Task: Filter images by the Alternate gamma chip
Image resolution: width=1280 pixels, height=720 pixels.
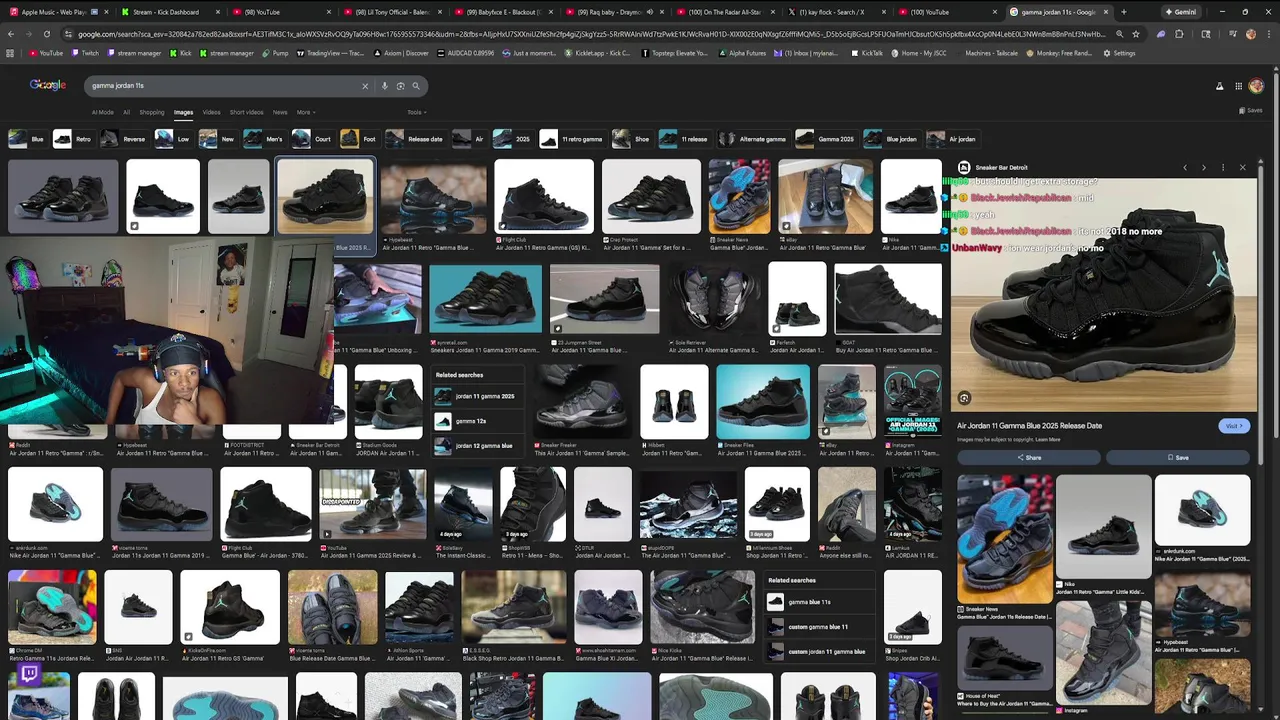Action: click(752, 139)
